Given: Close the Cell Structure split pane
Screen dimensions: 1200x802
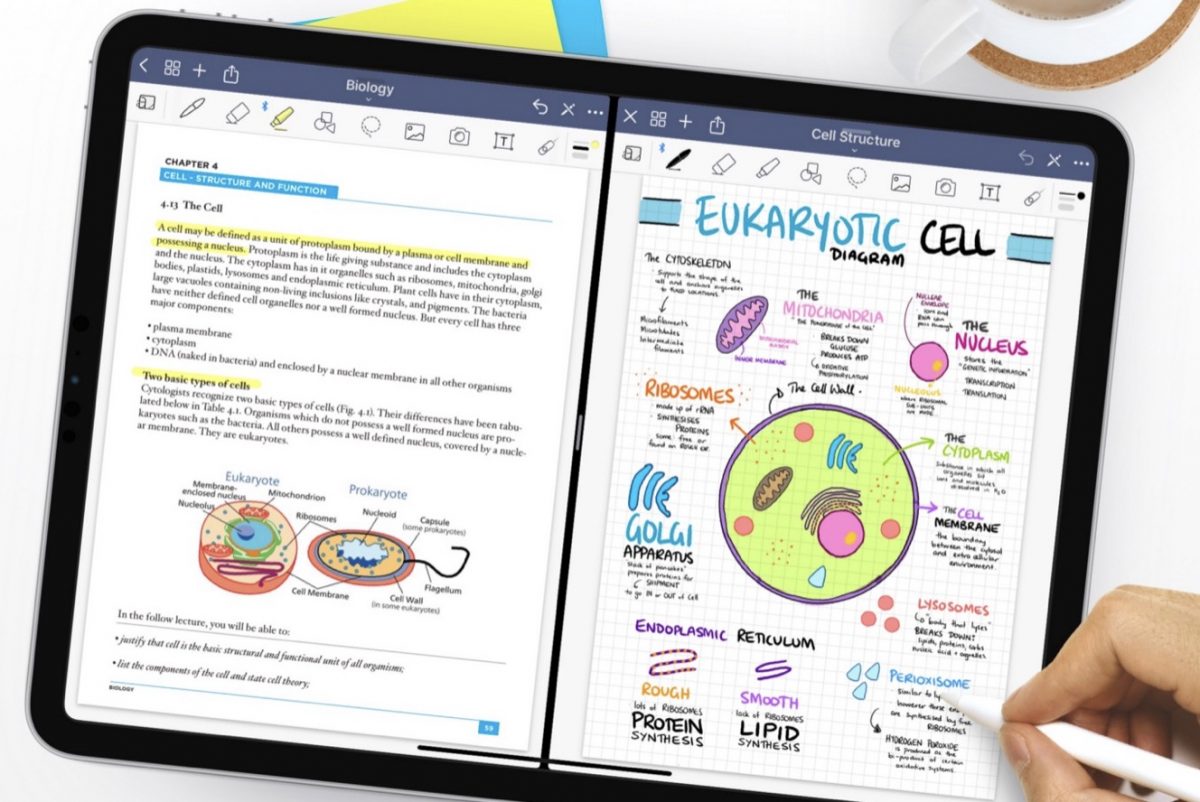Looking at the screenshot, I should [630, 116].
